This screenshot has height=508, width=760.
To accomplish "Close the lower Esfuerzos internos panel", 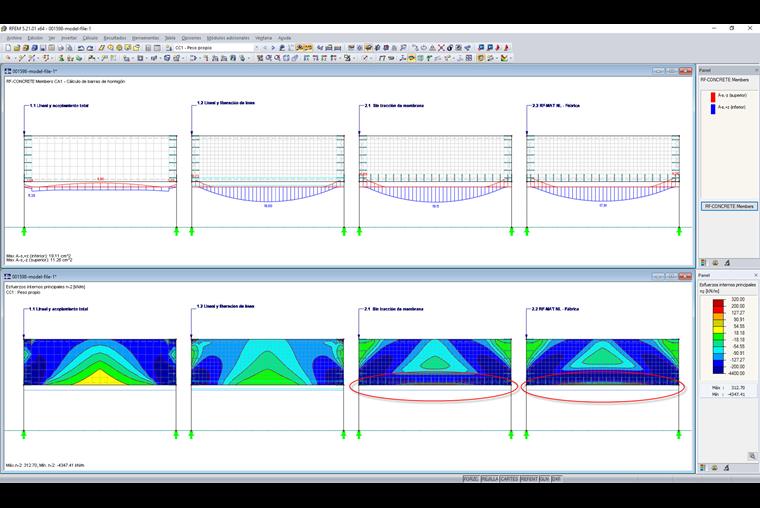I will coord(756,275).
